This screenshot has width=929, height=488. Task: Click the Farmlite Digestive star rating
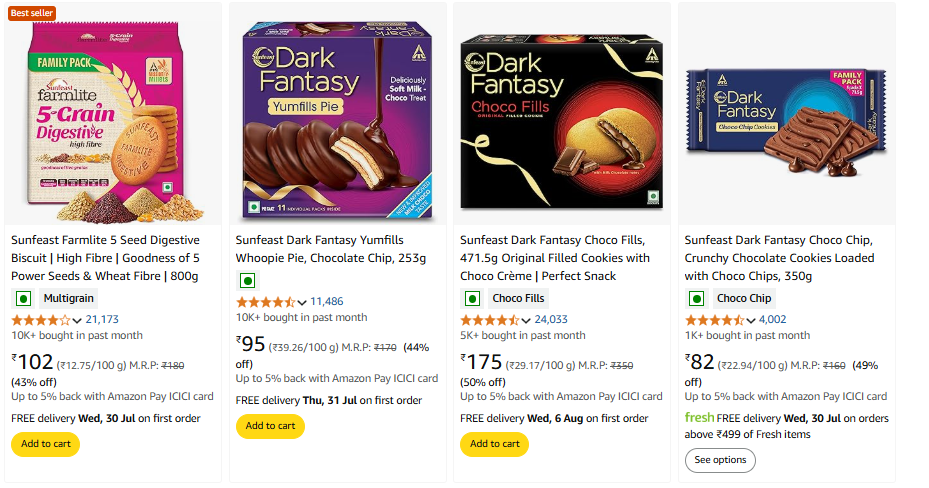tap(40, 320)
